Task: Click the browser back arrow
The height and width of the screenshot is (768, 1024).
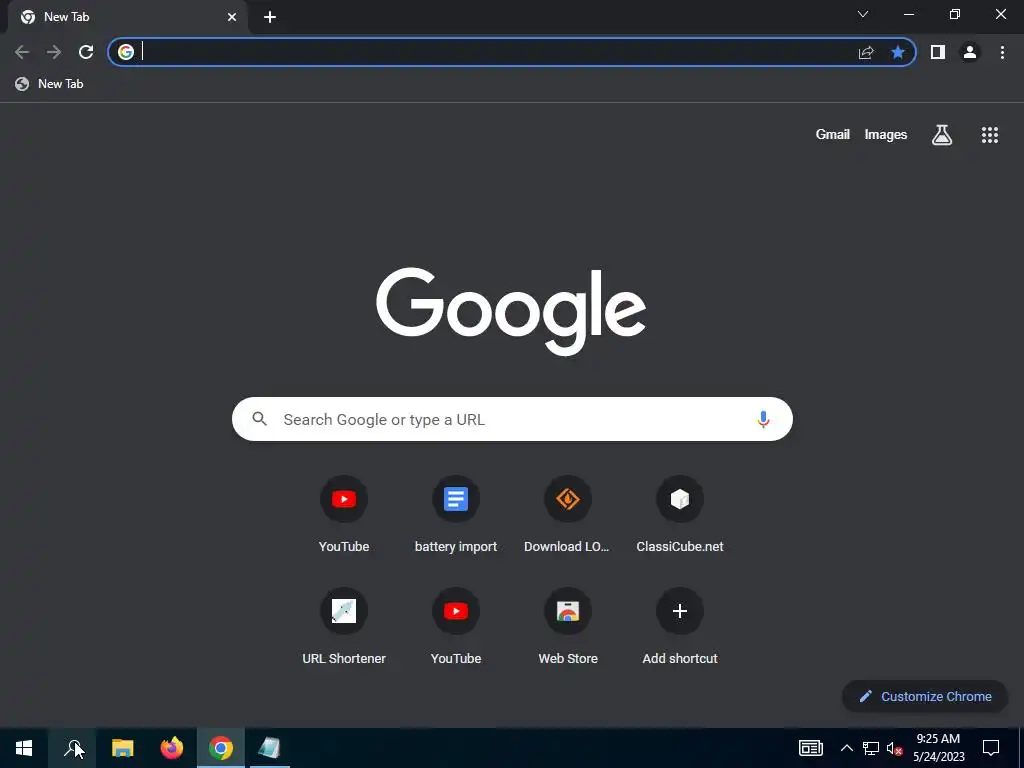Action: pos(22,52)
